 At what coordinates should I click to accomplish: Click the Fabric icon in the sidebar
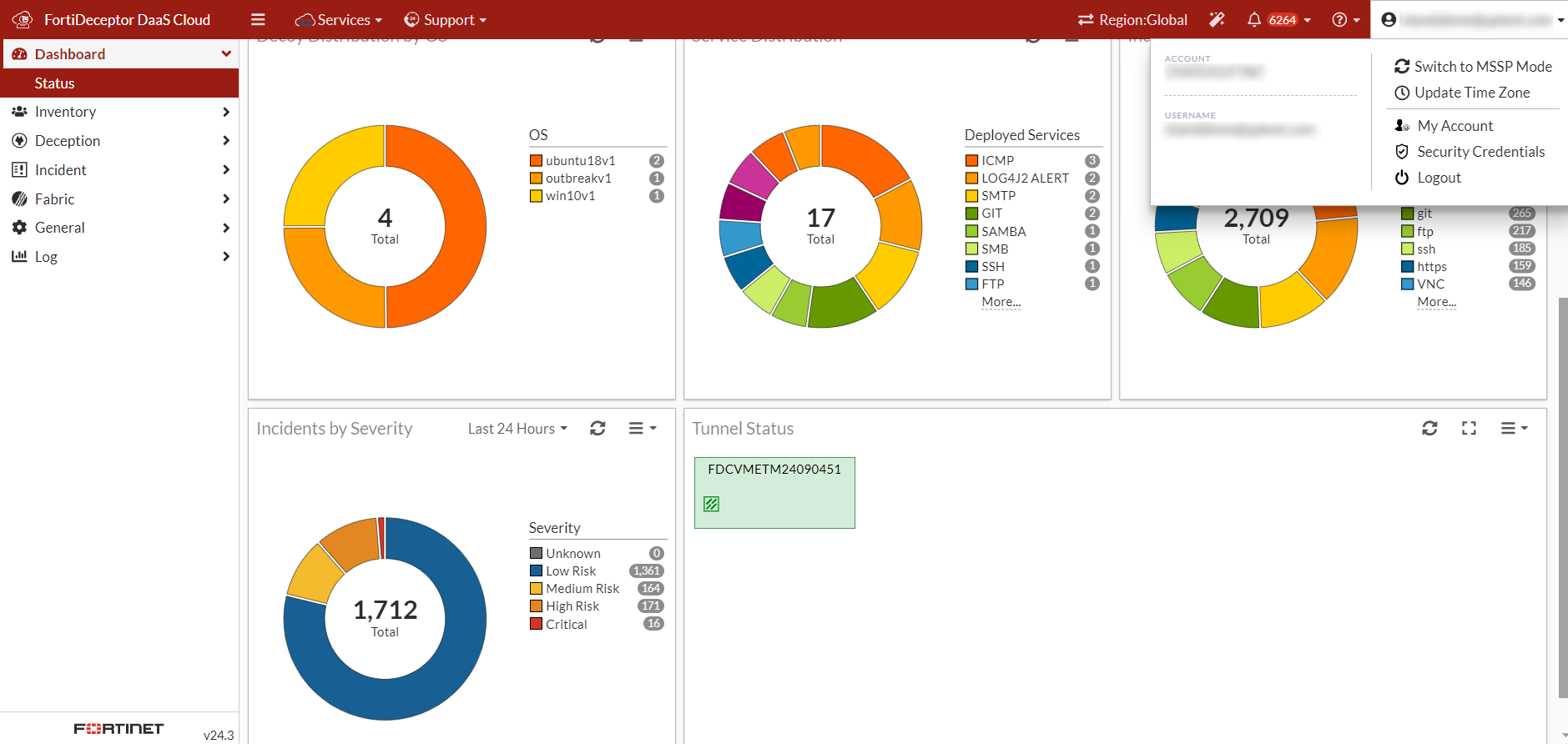[x=19, y=199]
